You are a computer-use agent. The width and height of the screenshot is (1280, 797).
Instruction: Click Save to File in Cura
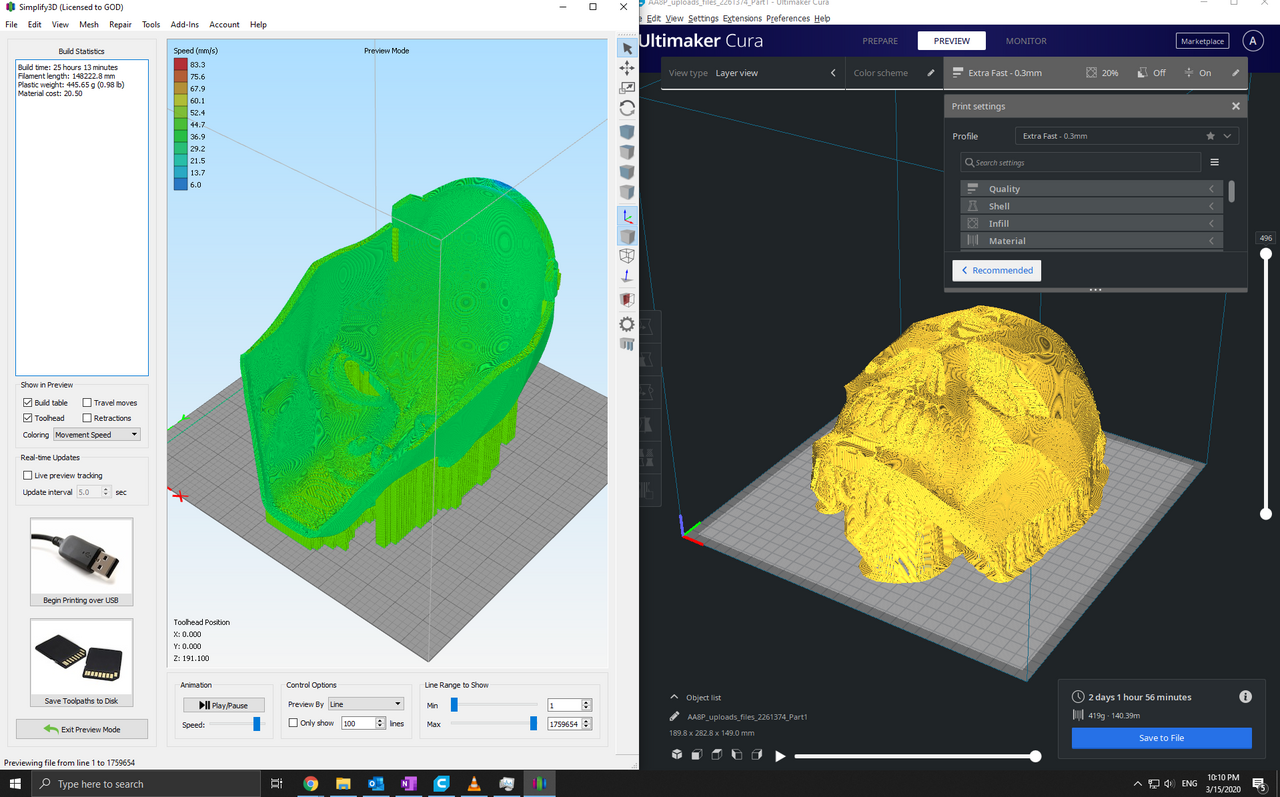(1161, 738)
